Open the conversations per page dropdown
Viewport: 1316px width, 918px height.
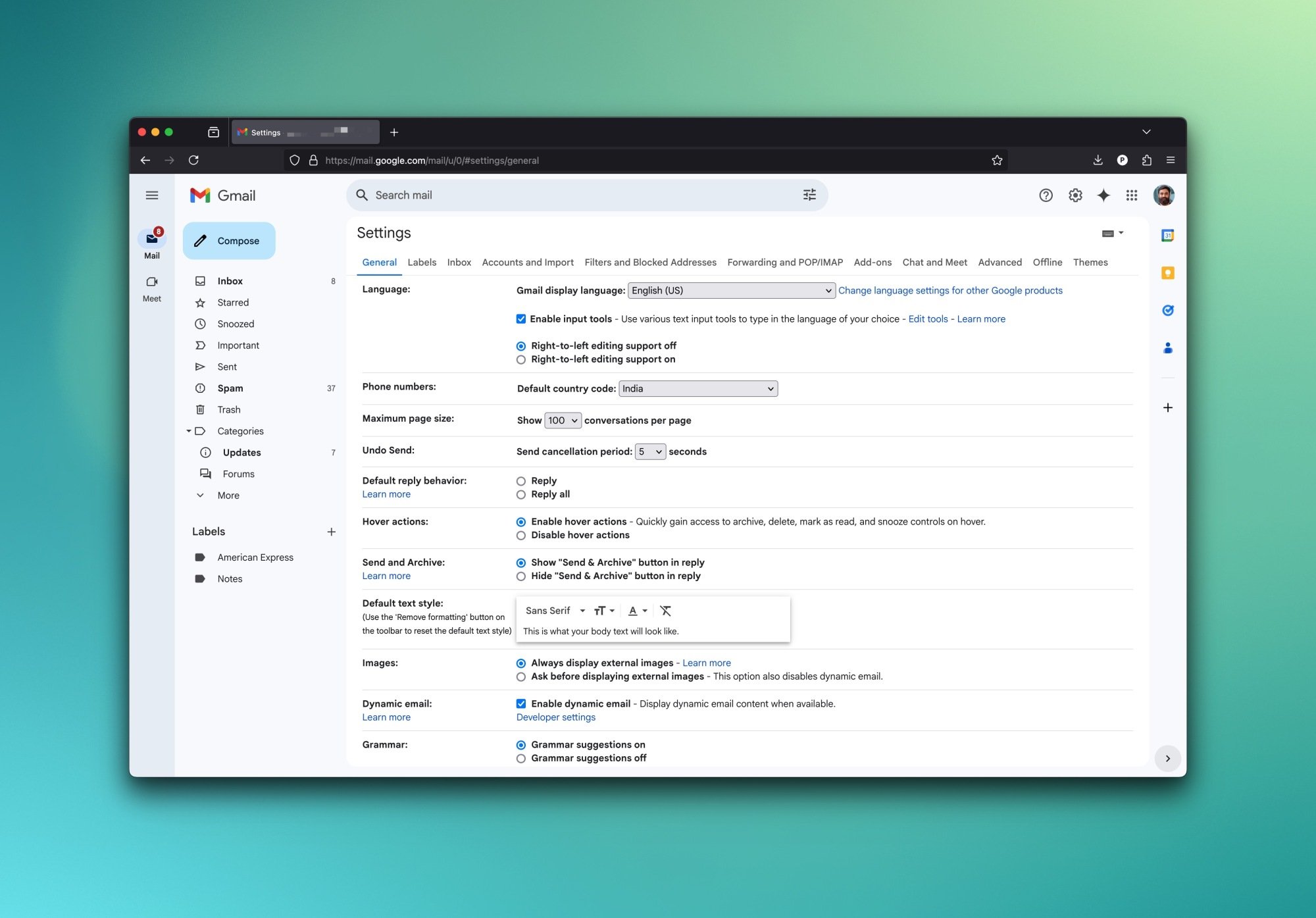[563, 421]
